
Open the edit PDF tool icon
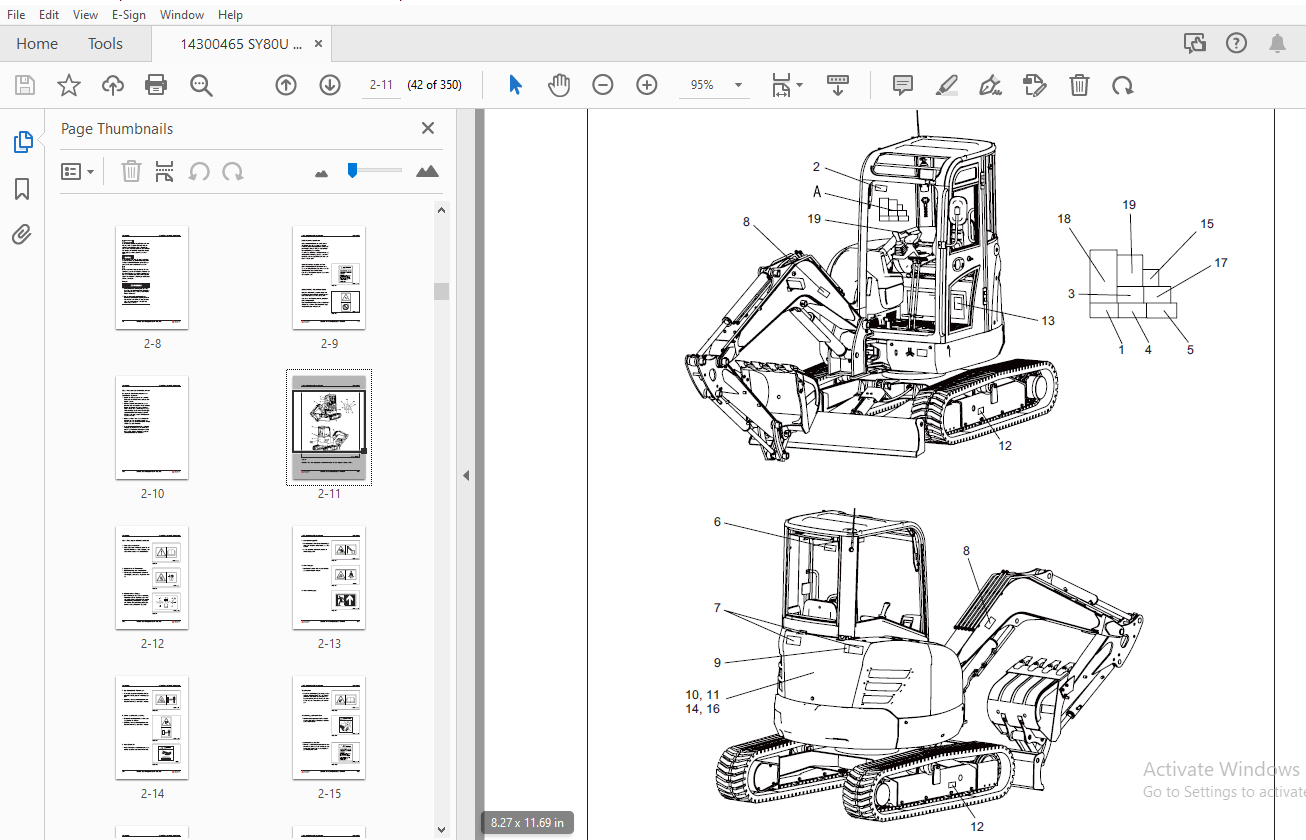(1035, 85)
